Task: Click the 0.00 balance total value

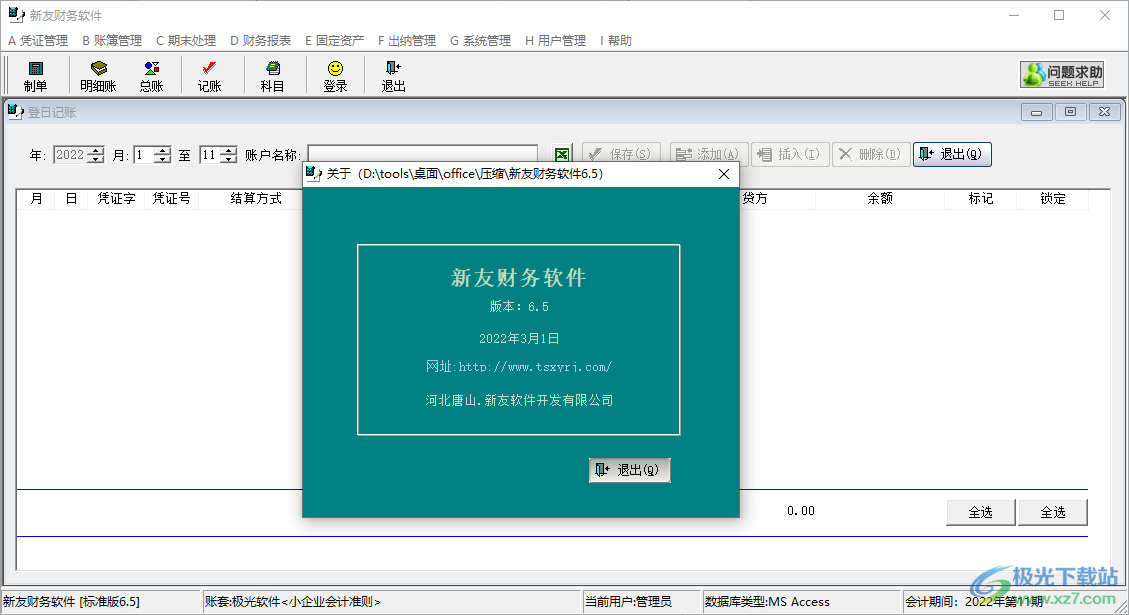Action: pyautogui.click(x=801, y=511)
